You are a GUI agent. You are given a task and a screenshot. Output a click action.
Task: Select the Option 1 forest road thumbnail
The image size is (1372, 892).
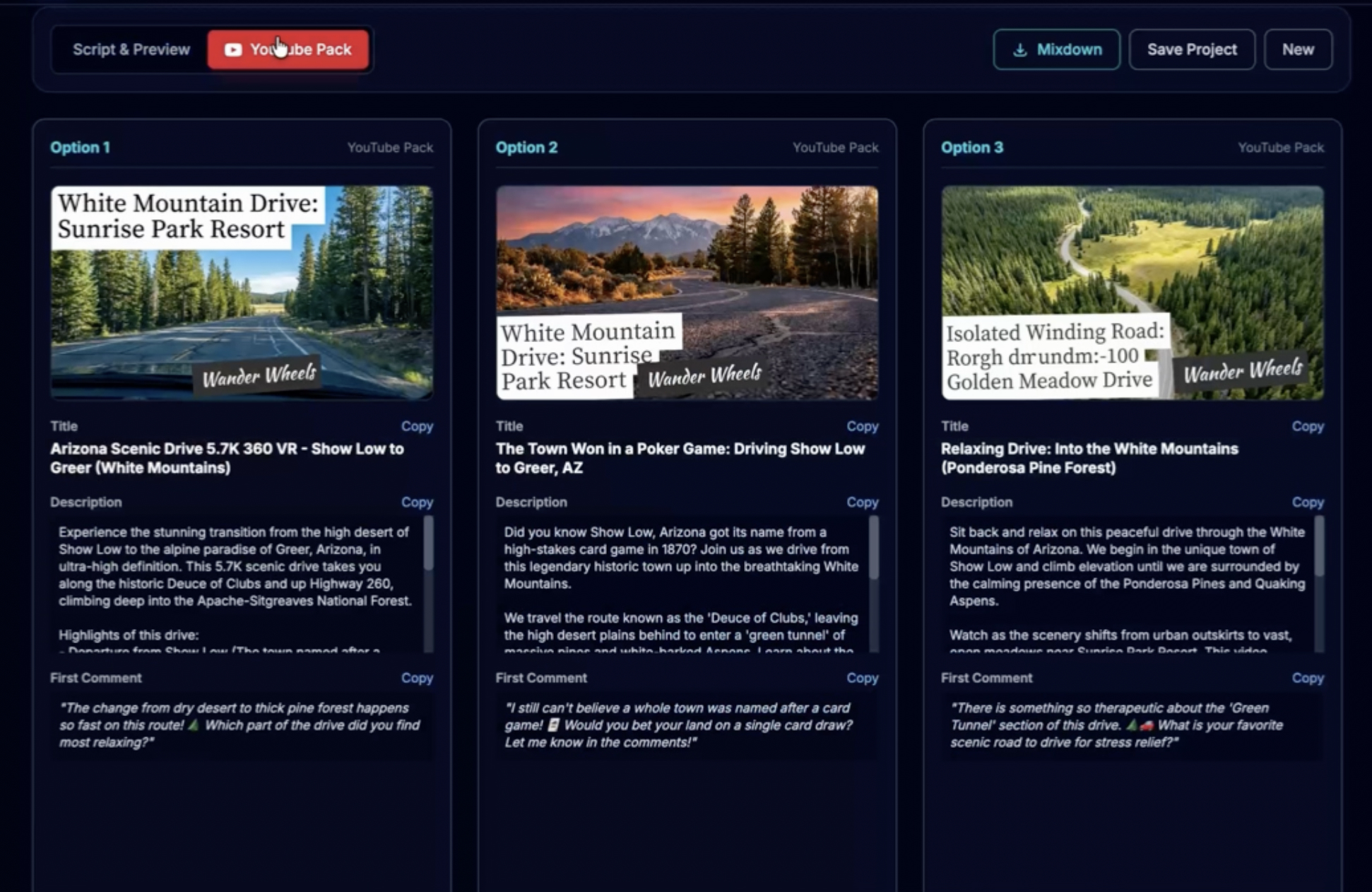click(x=242, y=293)
